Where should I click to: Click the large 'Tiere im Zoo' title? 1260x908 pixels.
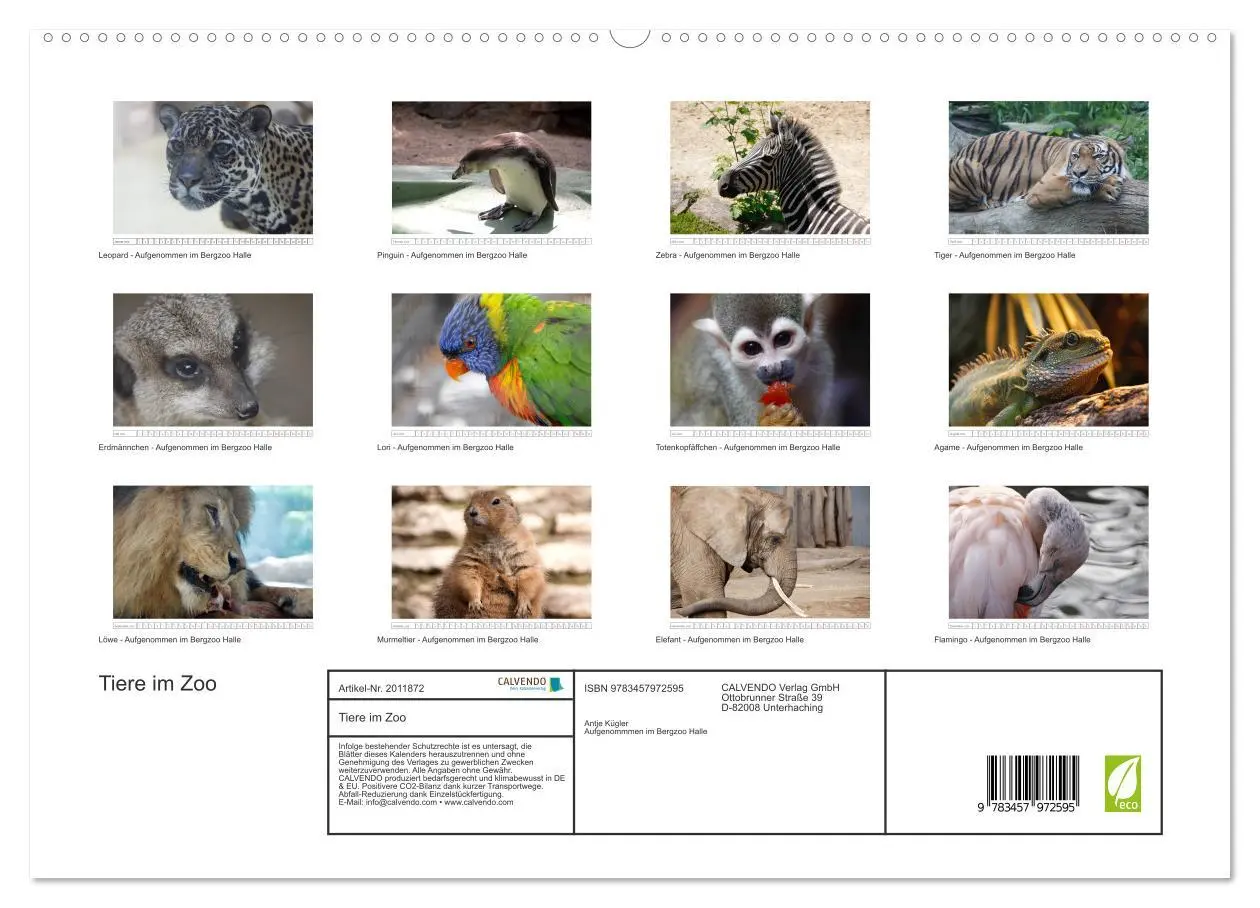[x=157, y=683]
